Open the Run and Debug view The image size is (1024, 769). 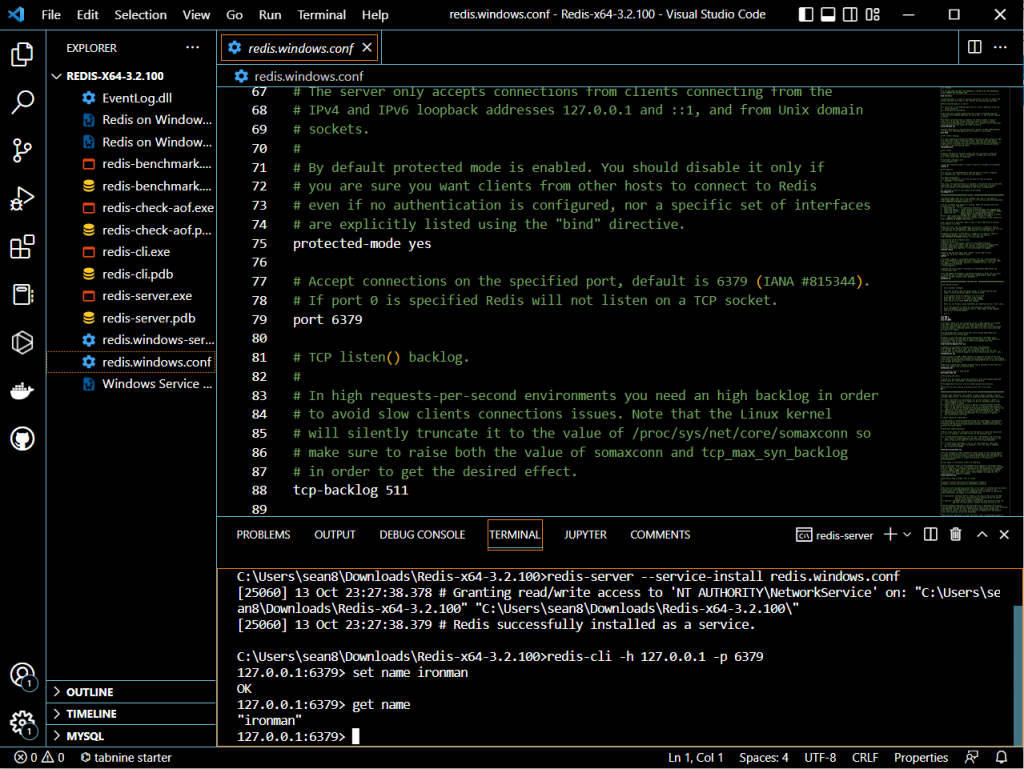(x=22, y=198)
